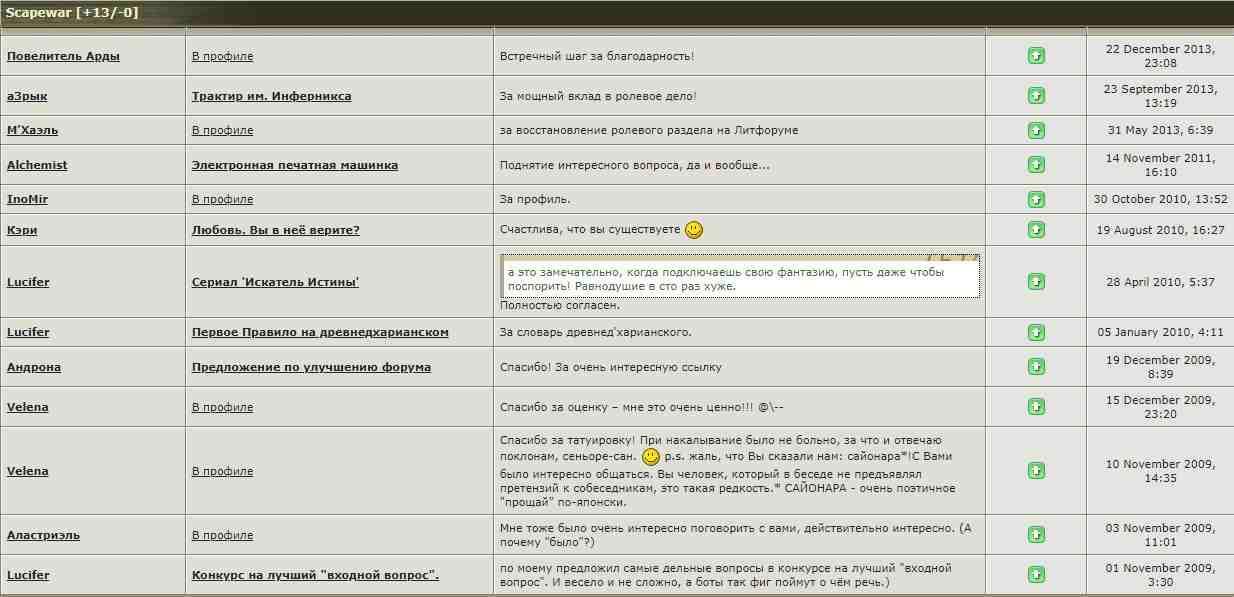
Task: Click green arrow icon in М'Хаэль row
Action: [x=1036, y=130]
